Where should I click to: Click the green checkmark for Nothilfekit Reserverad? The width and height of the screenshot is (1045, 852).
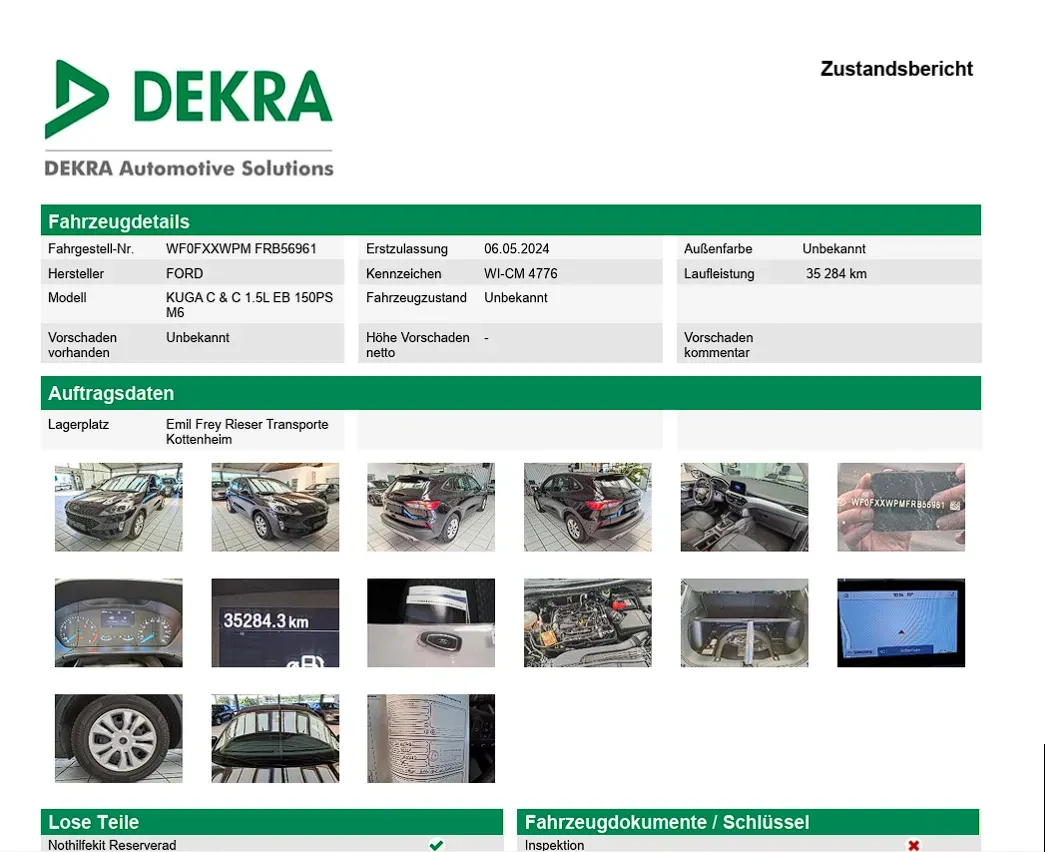click(x=437, y=845)
